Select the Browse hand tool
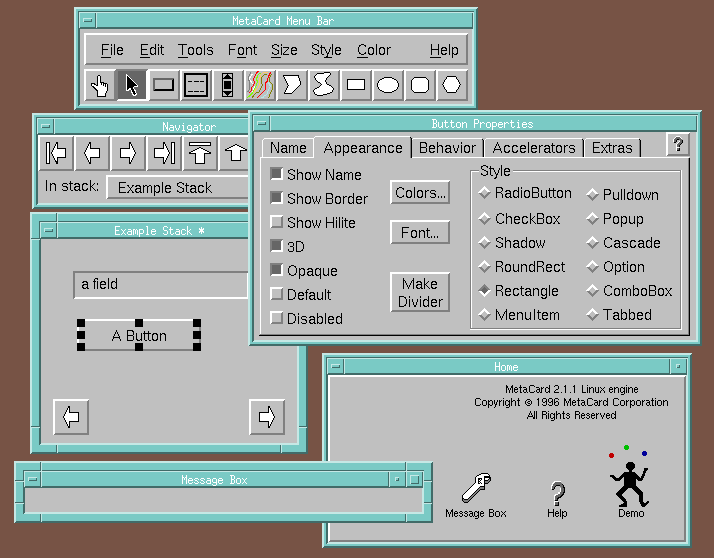This screenshot has height=558, width=714. click(x=100, y=85)
